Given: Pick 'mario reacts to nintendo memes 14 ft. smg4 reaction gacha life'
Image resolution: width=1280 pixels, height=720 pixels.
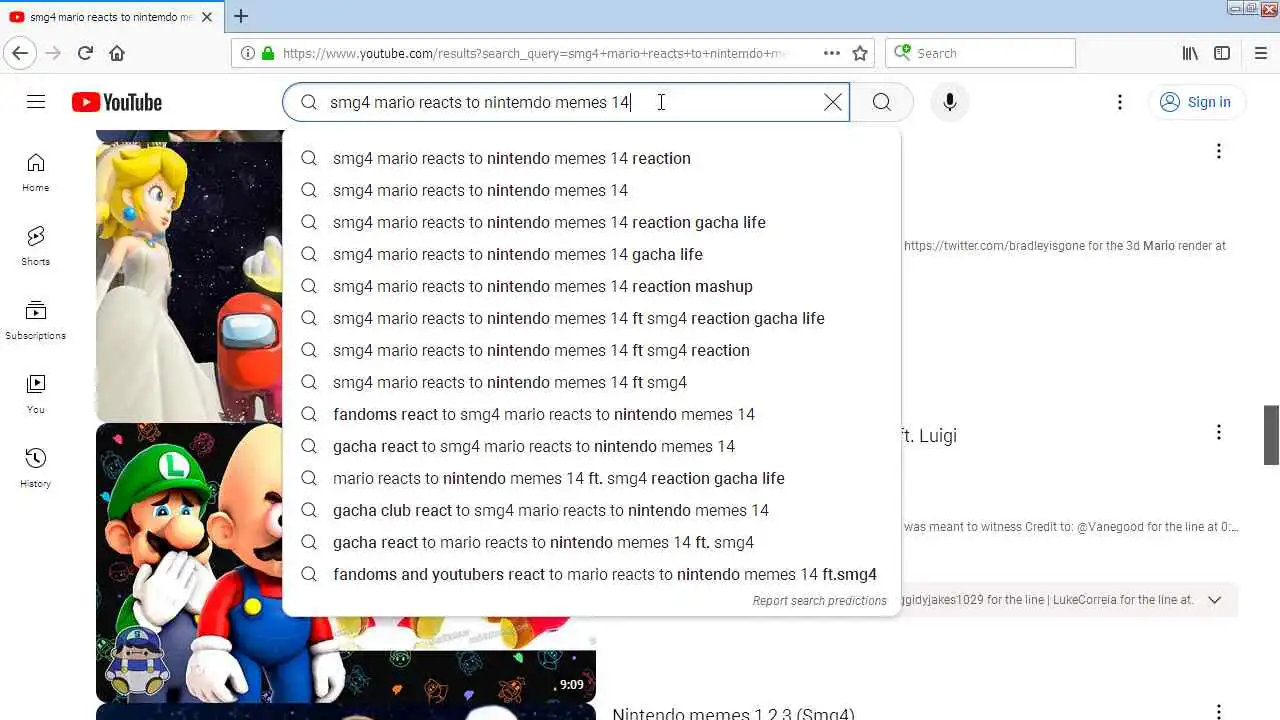Looking at the screenshot, I should click(x=592, y=478).
